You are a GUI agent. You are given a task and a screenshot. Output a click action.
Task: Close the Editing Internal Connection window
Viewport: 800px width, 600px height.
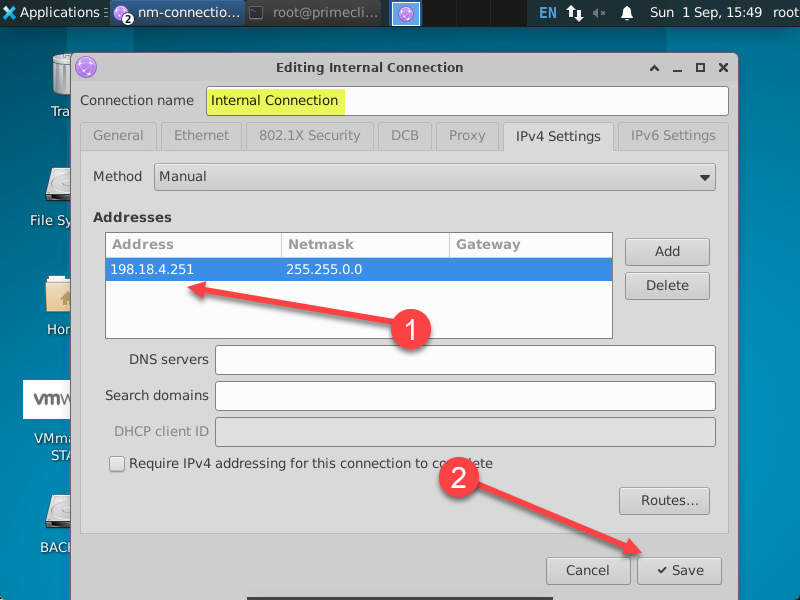(x=723, y=67)
